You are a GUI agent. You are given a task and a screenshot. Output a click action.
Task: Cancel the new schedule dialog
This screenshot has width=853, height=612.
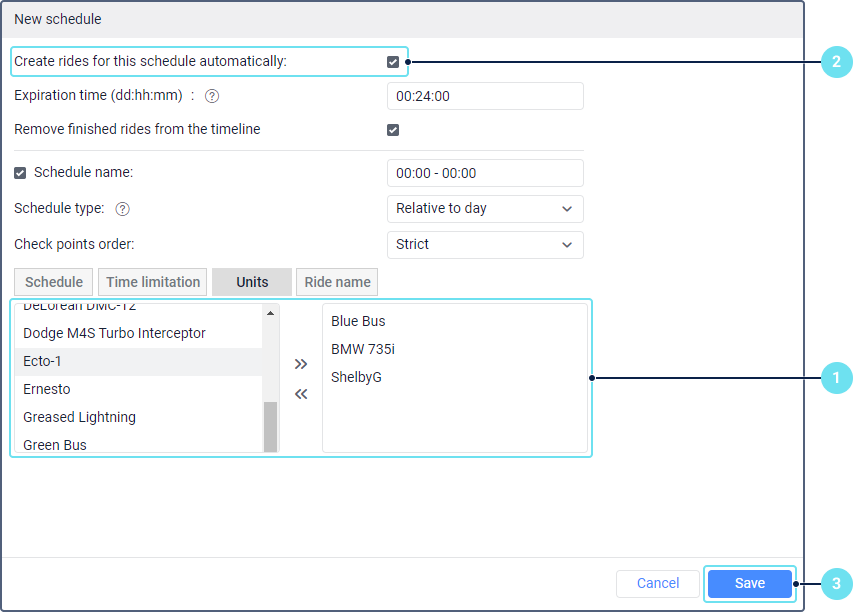(x=658, y=583)
